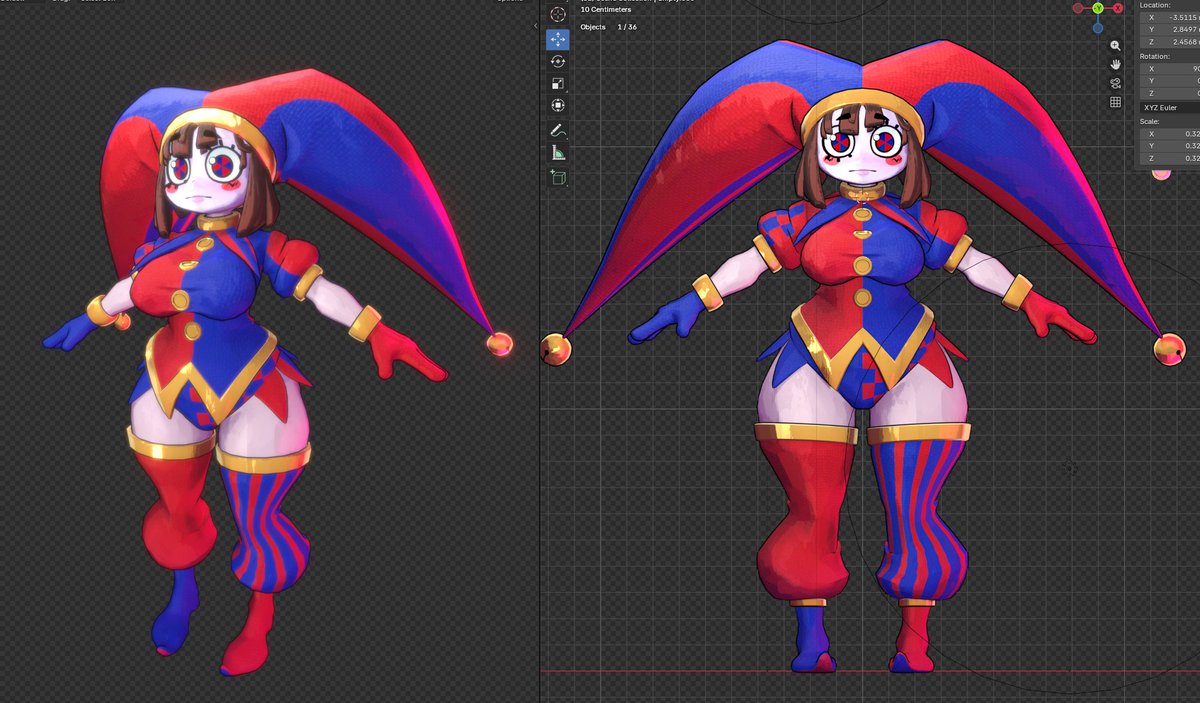Click the Rotation Z value field
The width and height of the screenshot is (1200, 703).
click(x=1169, y=93)
